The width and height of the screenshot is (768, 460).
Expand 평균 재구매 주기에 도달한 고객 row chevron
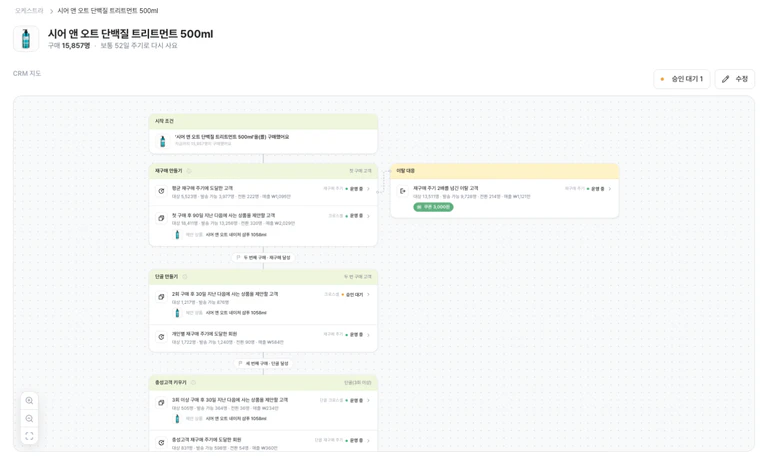coord(368,189)
